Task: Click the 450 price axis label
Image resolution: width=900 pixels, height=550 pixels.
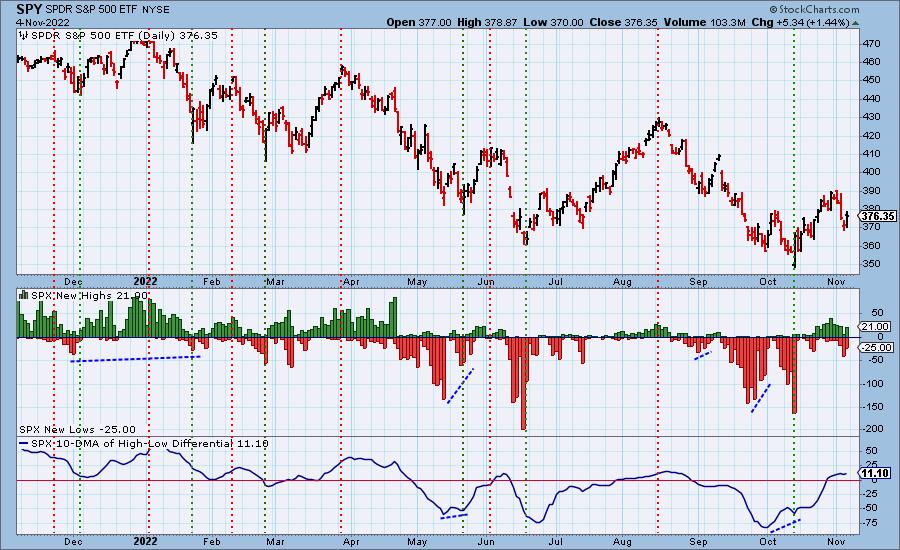Action: (x=871, y=80)
